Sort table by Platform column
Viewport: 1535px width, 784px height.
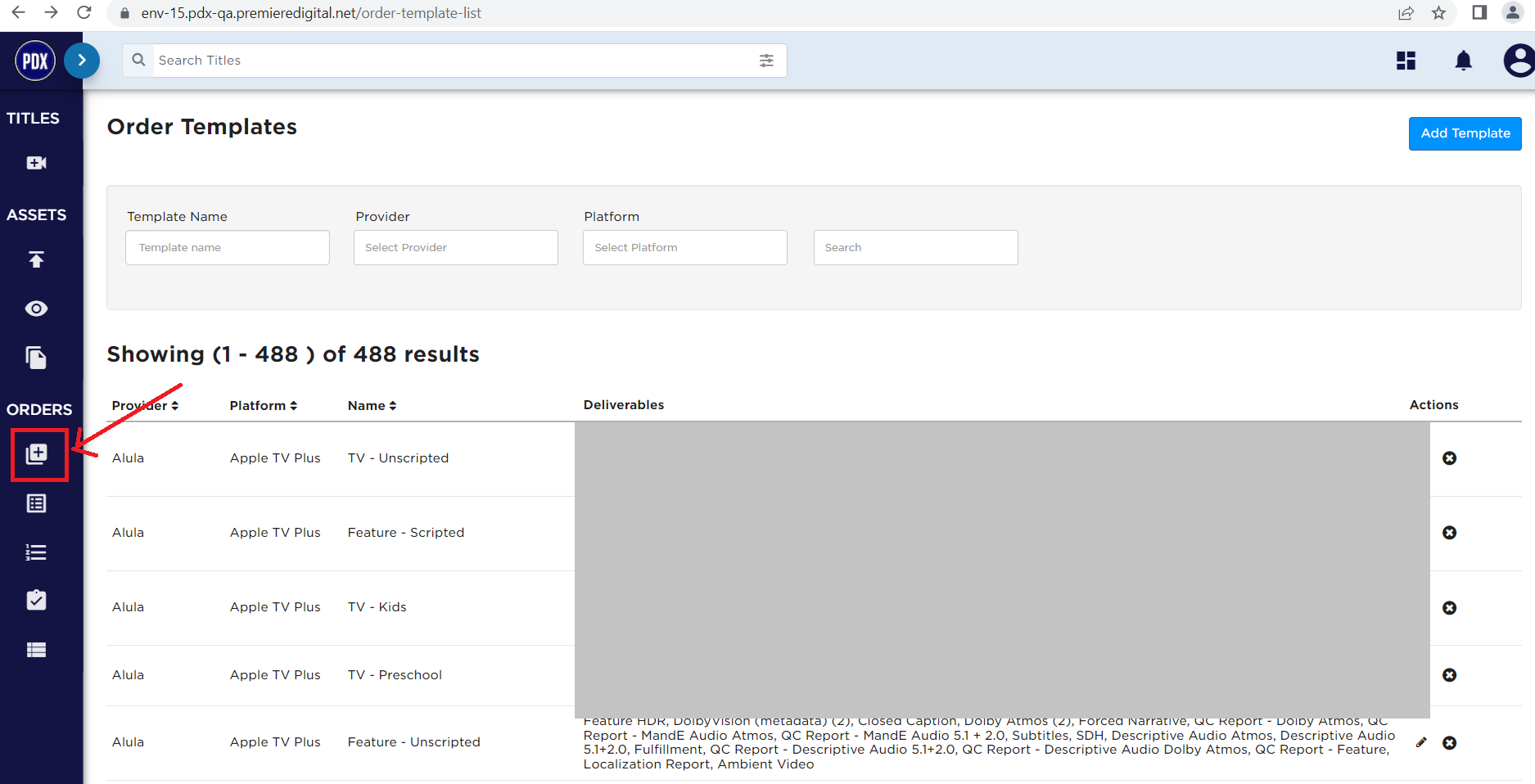point(263,406)
